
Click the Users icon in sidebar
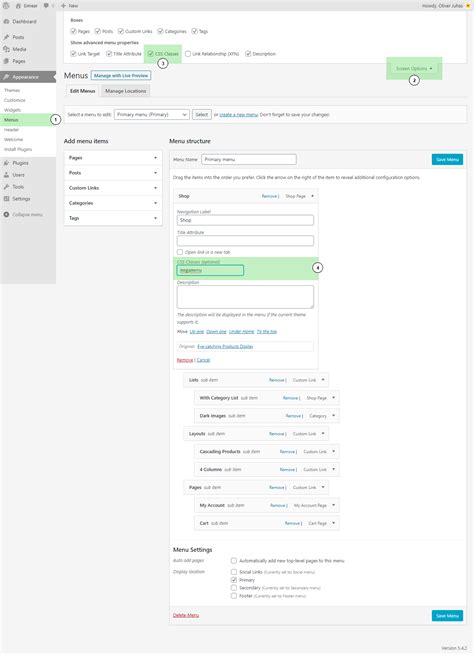tap(6, 175)
